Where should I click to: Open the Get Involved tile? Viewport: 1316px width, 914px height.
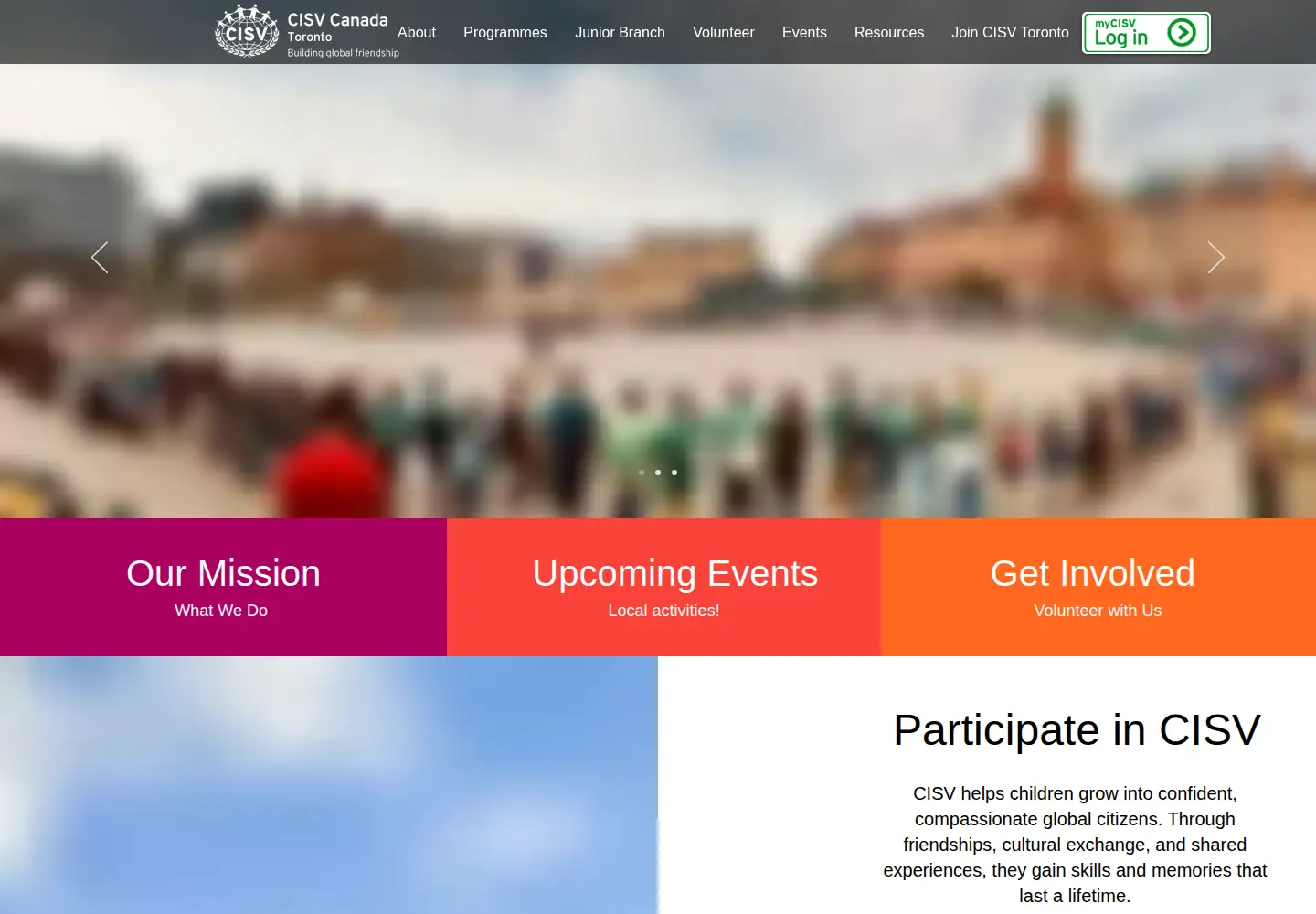click(1098, 587)
